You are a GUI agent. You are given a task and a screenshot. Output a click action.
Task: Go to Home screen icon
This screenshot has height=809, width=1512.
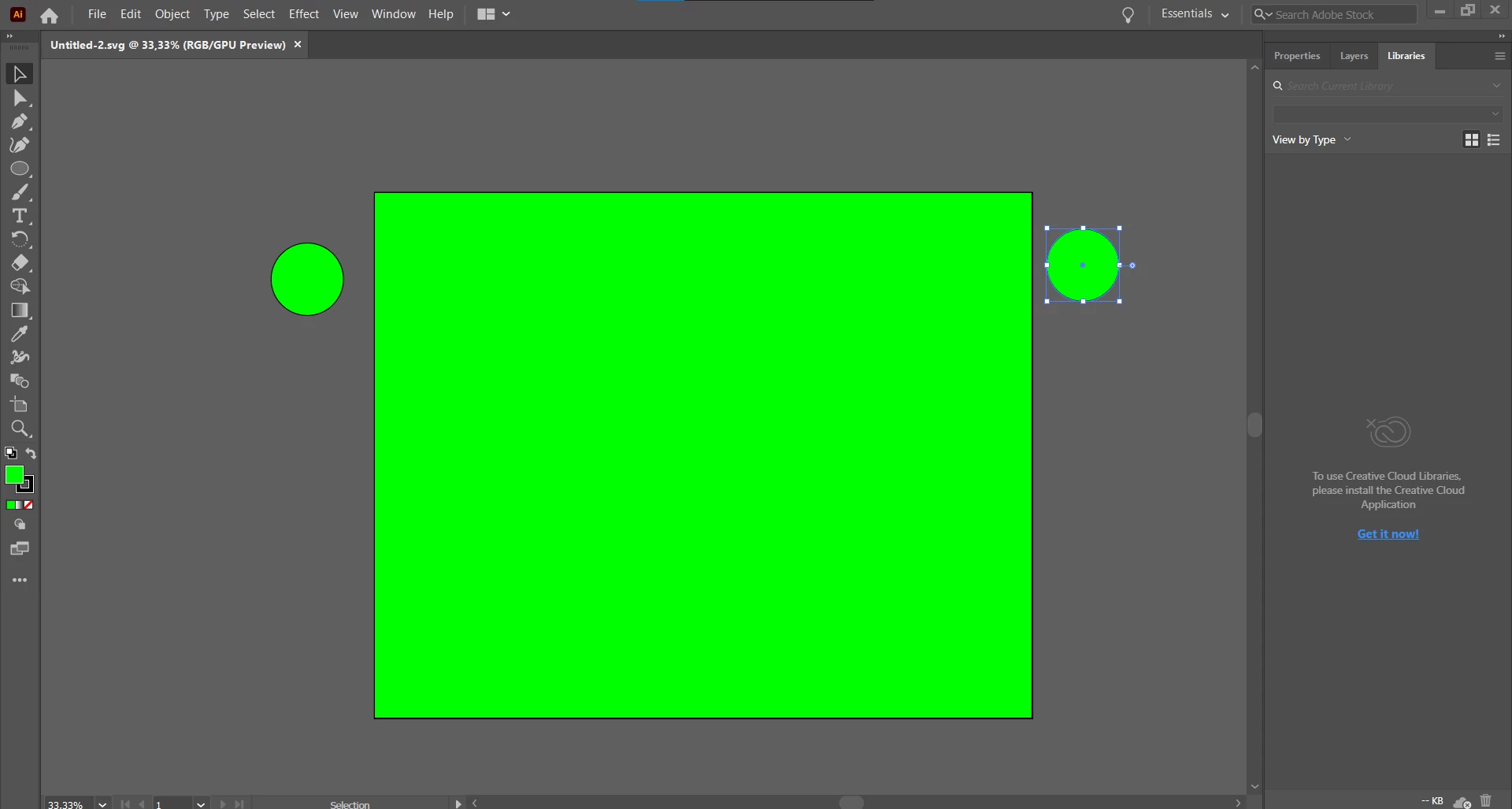[x=49, y=15]
